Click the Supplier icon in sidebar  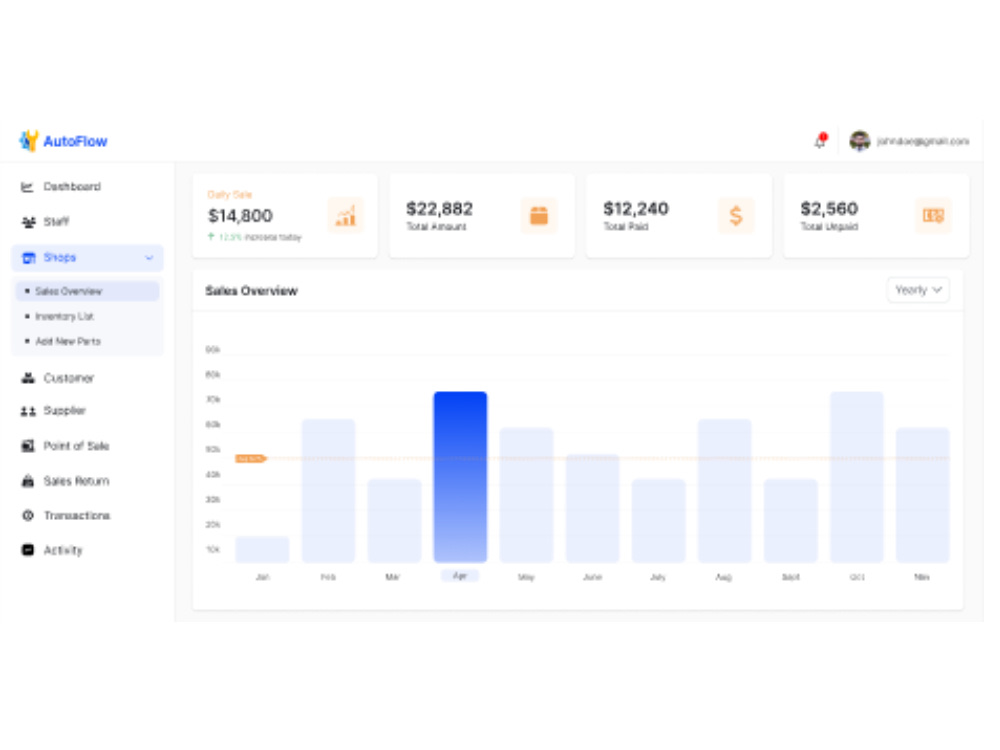click(28, 411)
